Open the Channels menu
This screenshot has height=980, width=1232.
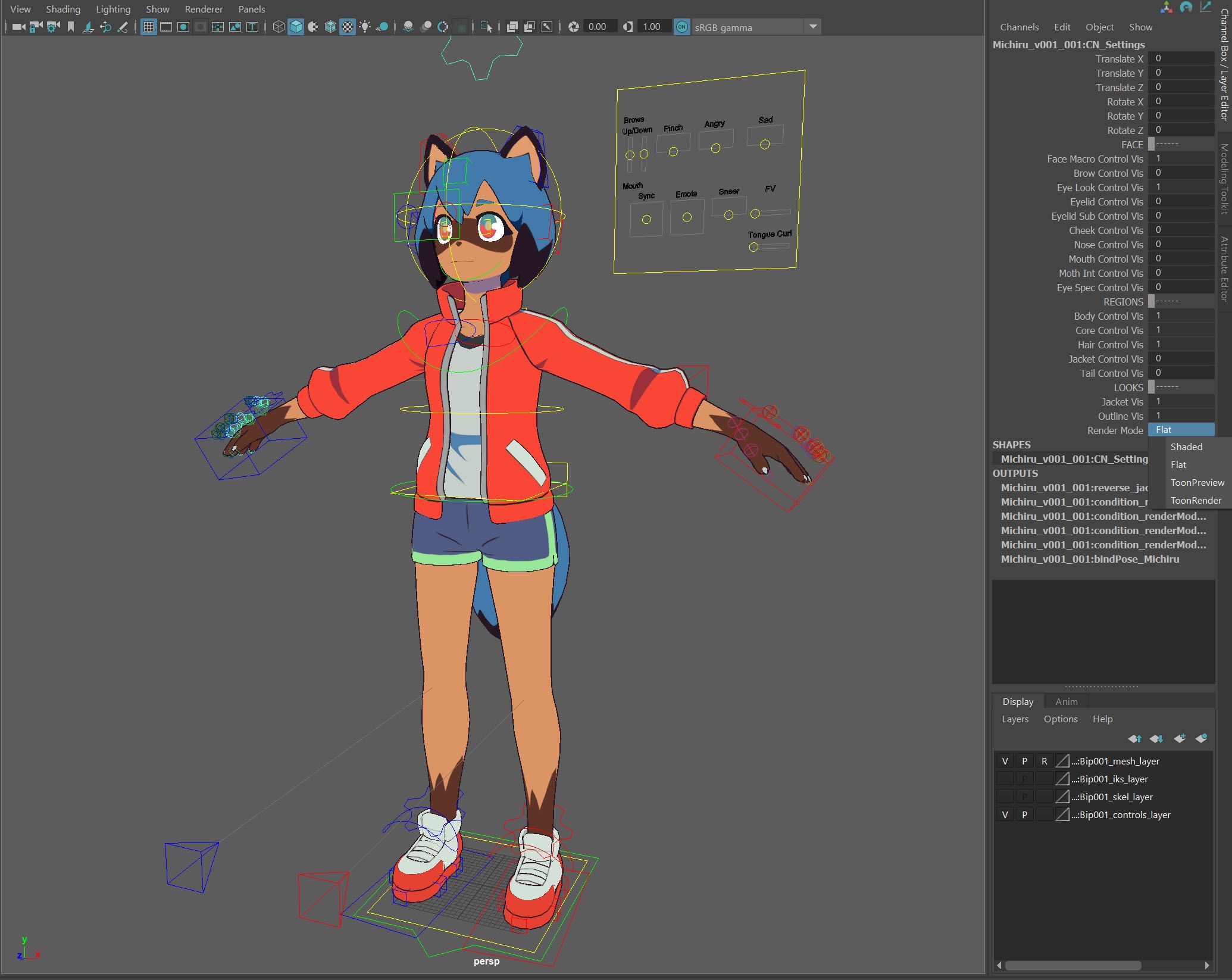pos(1019,27)
